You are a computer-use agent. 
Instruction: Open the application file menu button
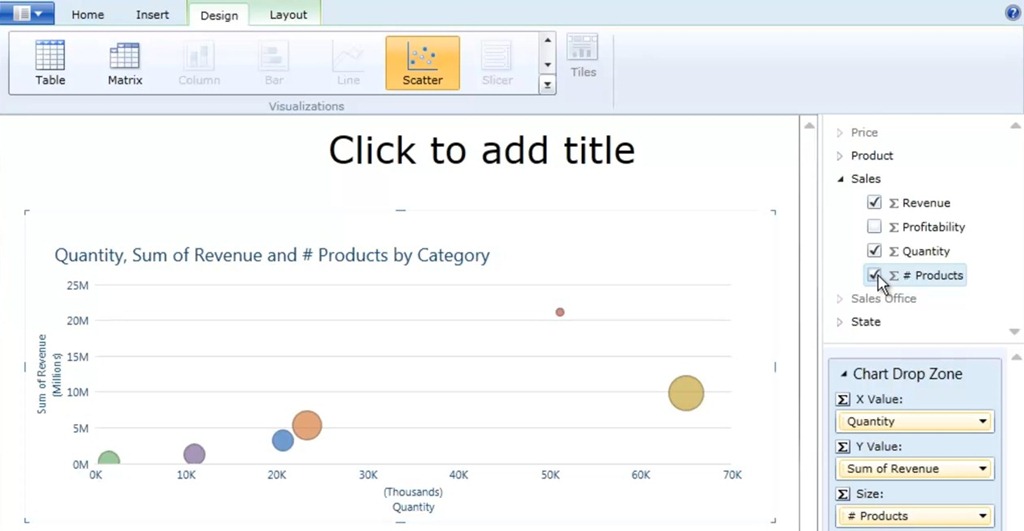(27, 13)
